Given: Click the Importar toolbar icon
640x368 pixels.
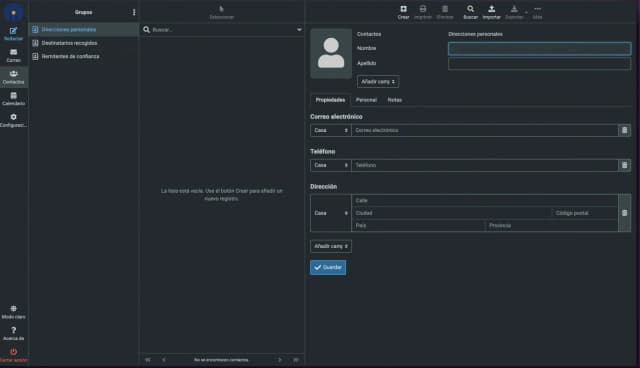Looking at the screenshot, I should coord(491,12).
